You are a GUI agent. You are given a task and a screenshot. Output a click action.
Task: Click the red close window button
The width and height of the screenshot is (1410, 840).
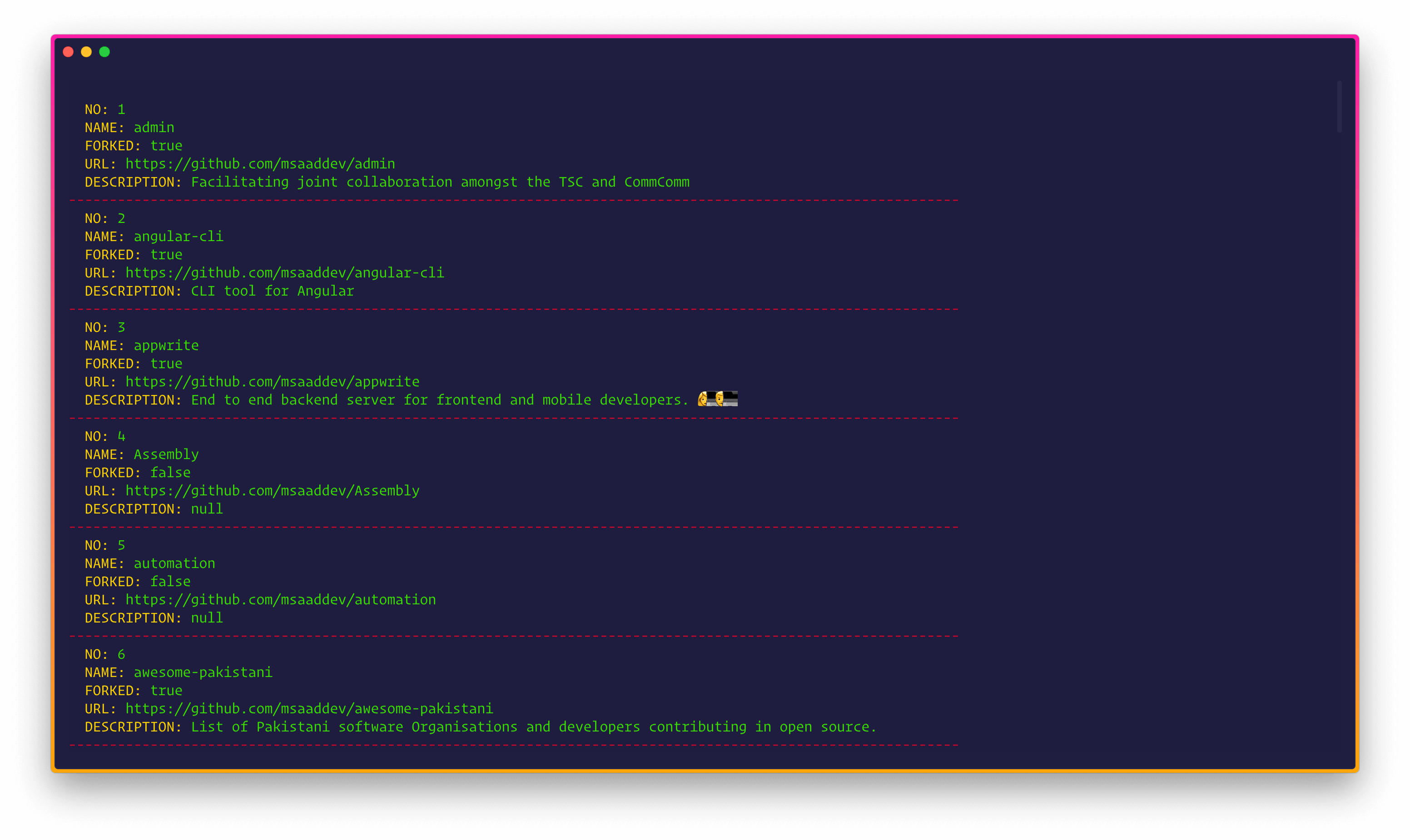pos(68,52)
